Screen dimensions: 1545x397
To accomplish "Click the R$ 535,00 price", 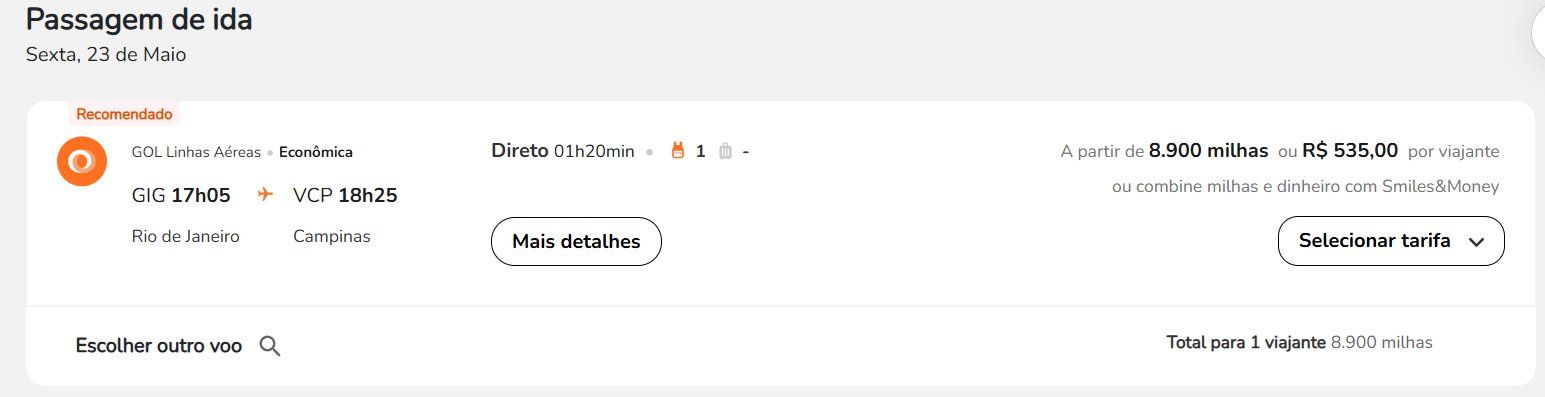I will click(1350, 151).
